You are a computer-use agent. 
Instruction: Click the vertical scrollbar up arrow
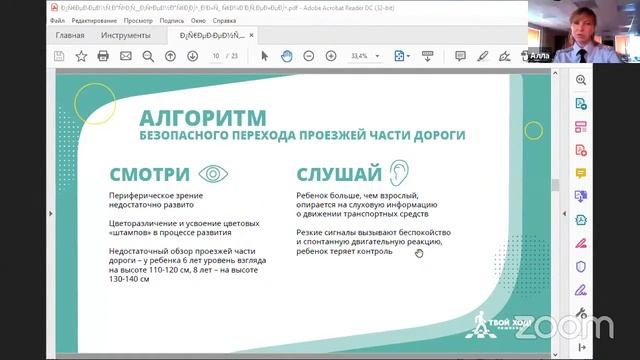(x=555, y=73)
